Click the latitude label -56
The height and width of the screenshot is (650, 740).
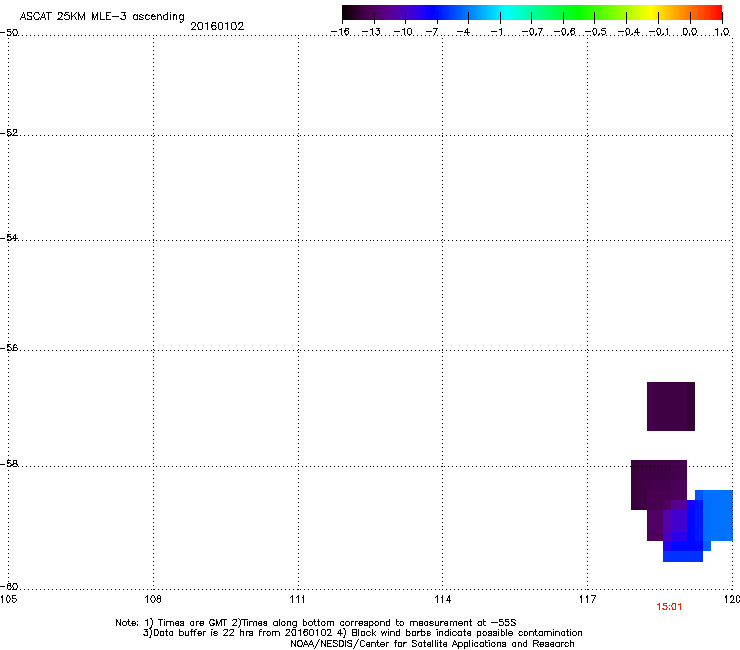click(9, 348)
